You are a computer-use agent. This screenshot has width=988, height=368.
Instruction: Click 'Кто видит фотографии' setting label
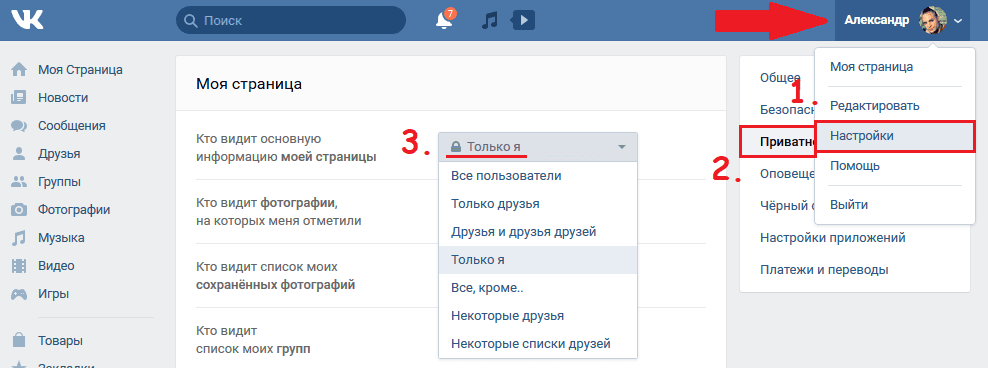279,212
